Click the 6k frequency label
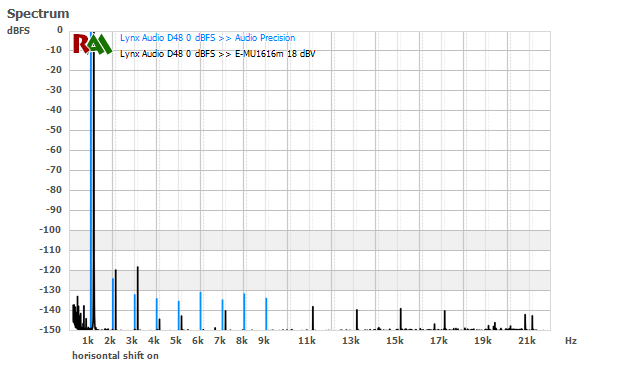This screenshot has width=620, height=369. click(198, 341)
